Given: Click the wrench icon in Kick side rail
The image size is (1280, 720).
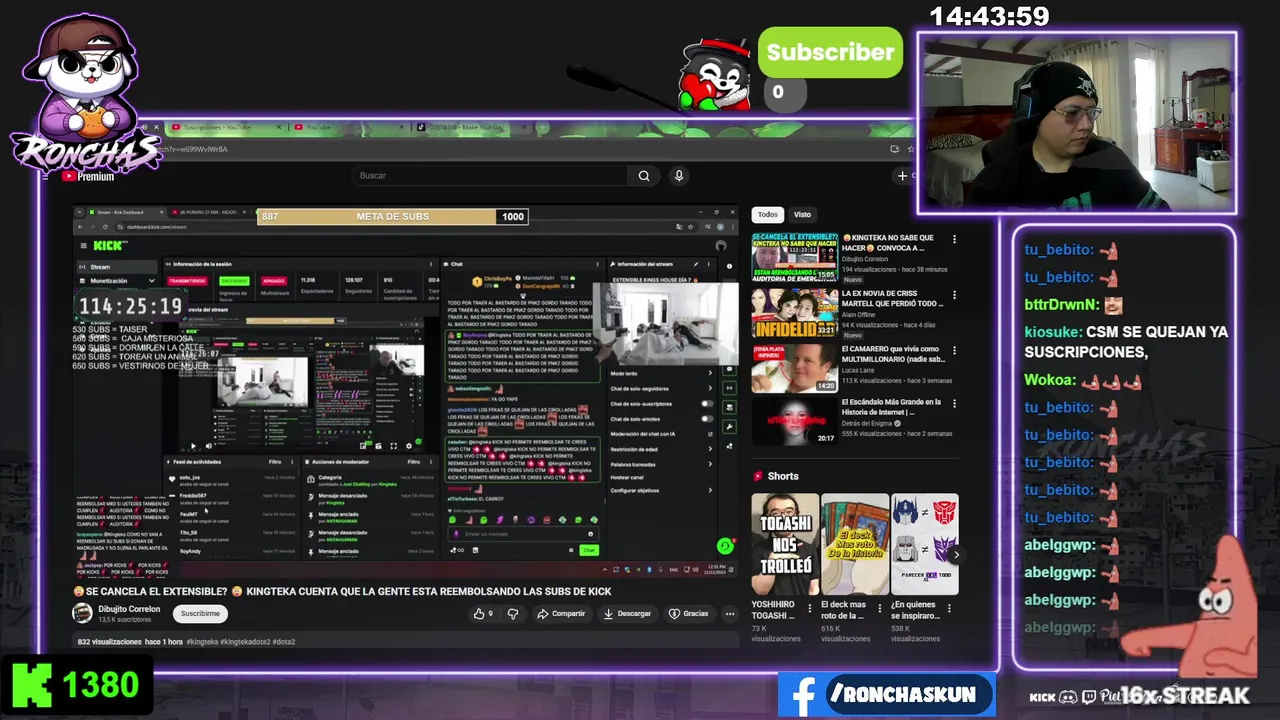Looking at the screenshot, I should 730,426.
